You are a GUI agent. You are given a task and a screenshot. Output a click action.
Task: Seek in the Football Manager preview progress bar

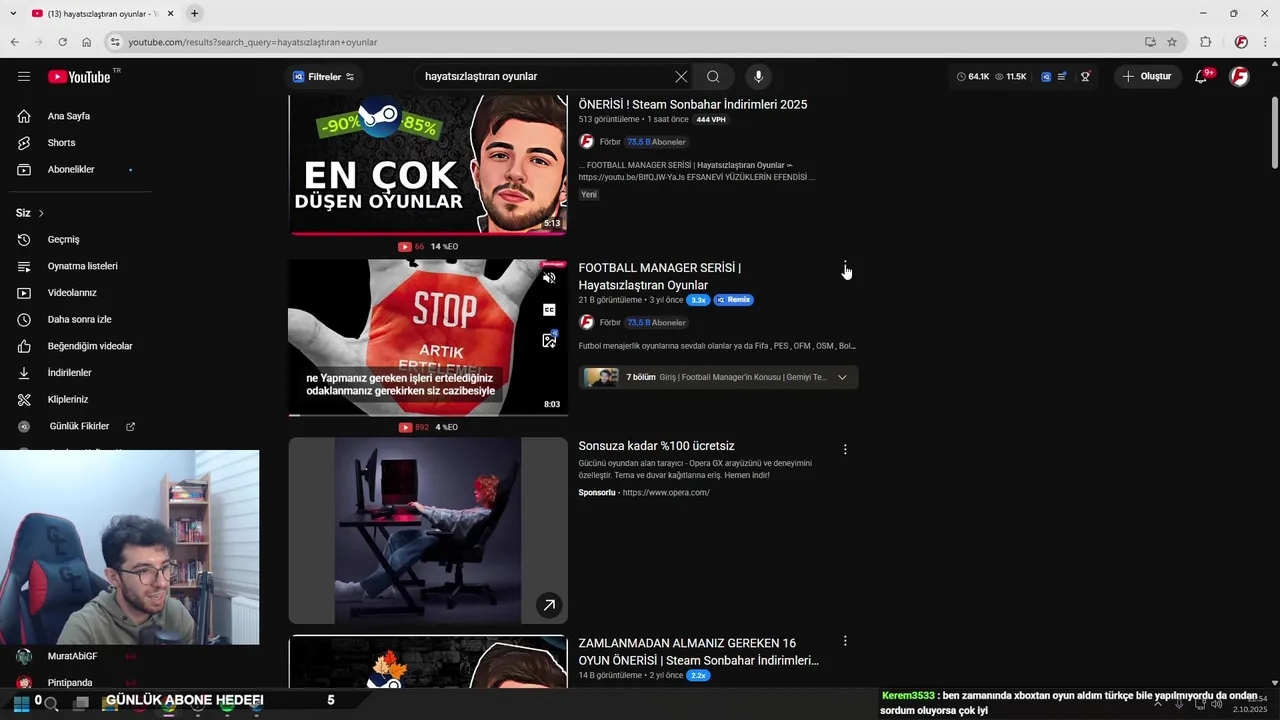(x=428, y=414)
